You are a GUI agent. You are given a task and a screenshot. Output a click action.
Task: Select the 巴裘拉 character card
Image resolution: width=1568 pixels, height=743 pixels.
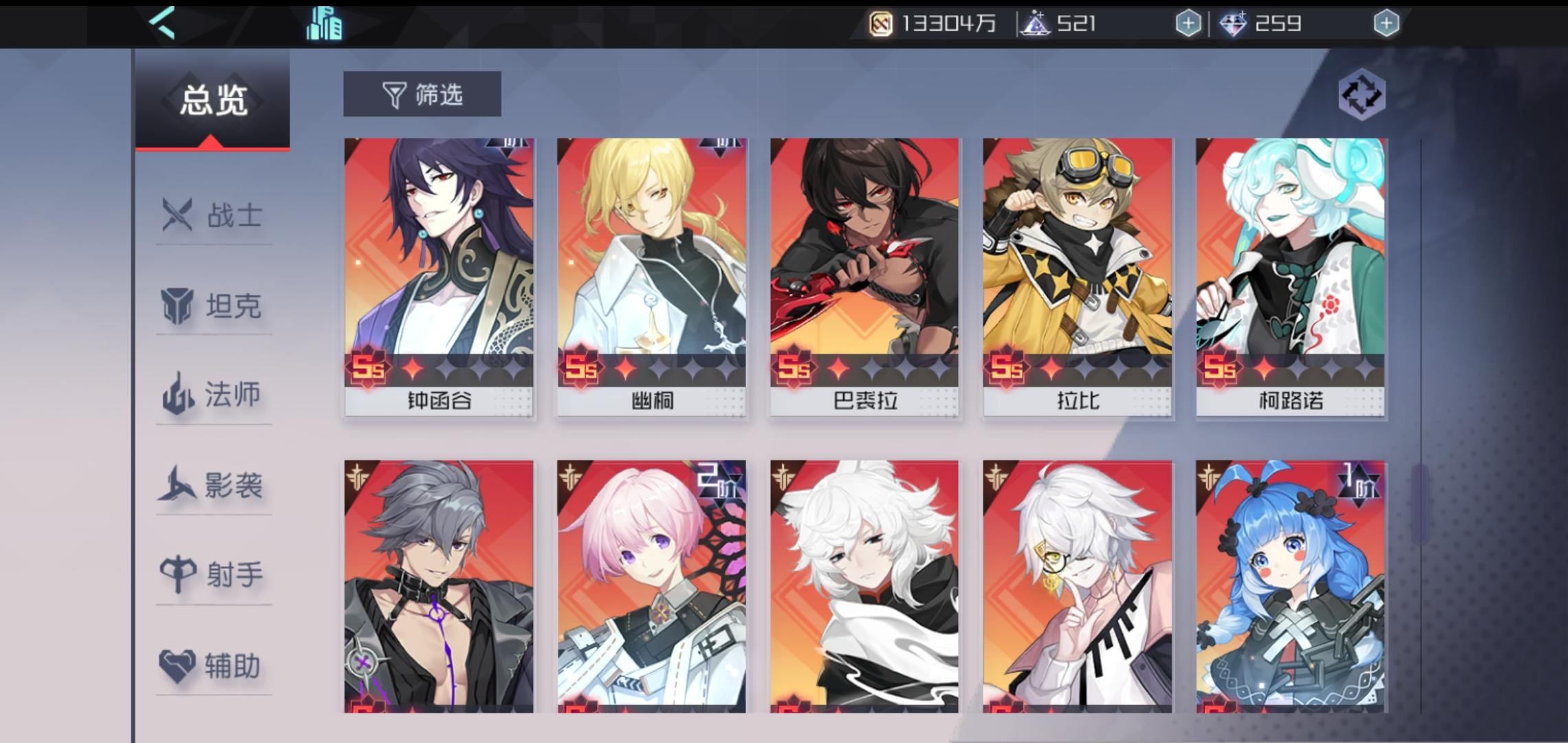coord(864,277)
